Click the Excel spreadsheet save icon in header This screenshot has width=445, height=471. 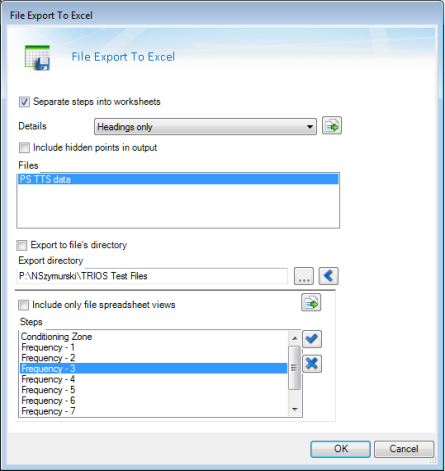tap(37, 58)
